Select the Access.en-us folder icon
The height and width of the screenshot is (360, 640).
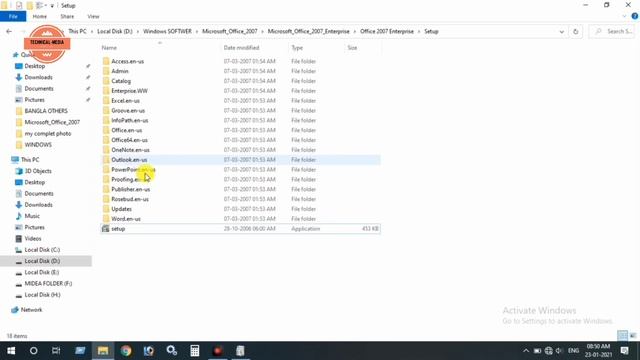106,61
